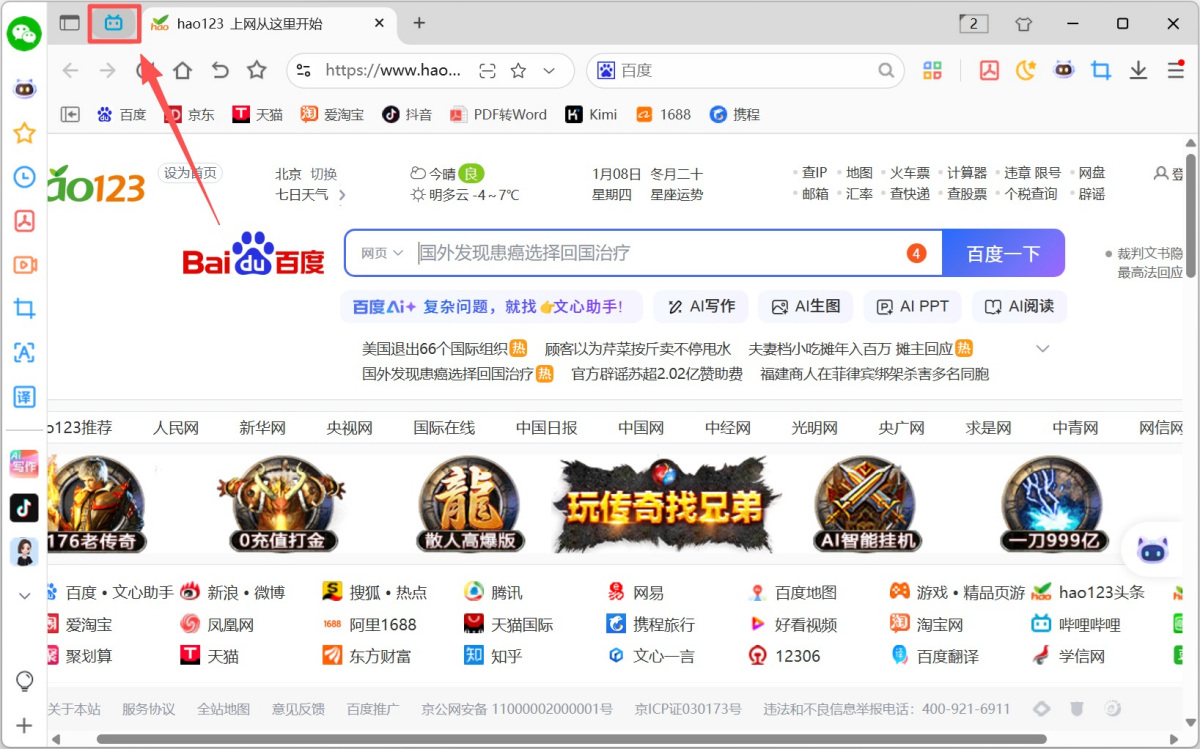This screenshot has width=1200, height=749.
Task: Open Douyin from the left sidebar
Action: 23,508
